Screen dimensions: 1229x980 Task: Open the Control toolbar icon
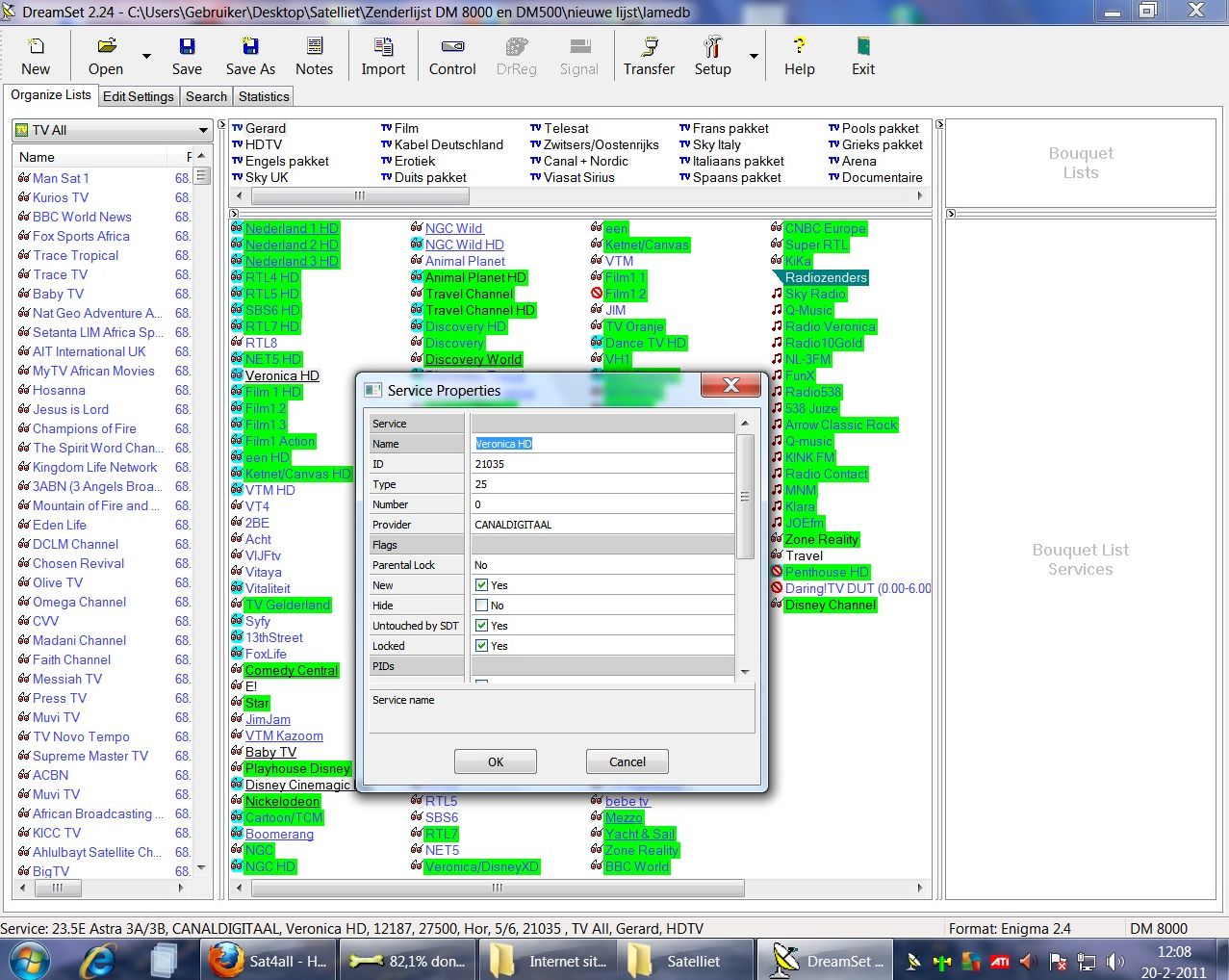point(452,57)
